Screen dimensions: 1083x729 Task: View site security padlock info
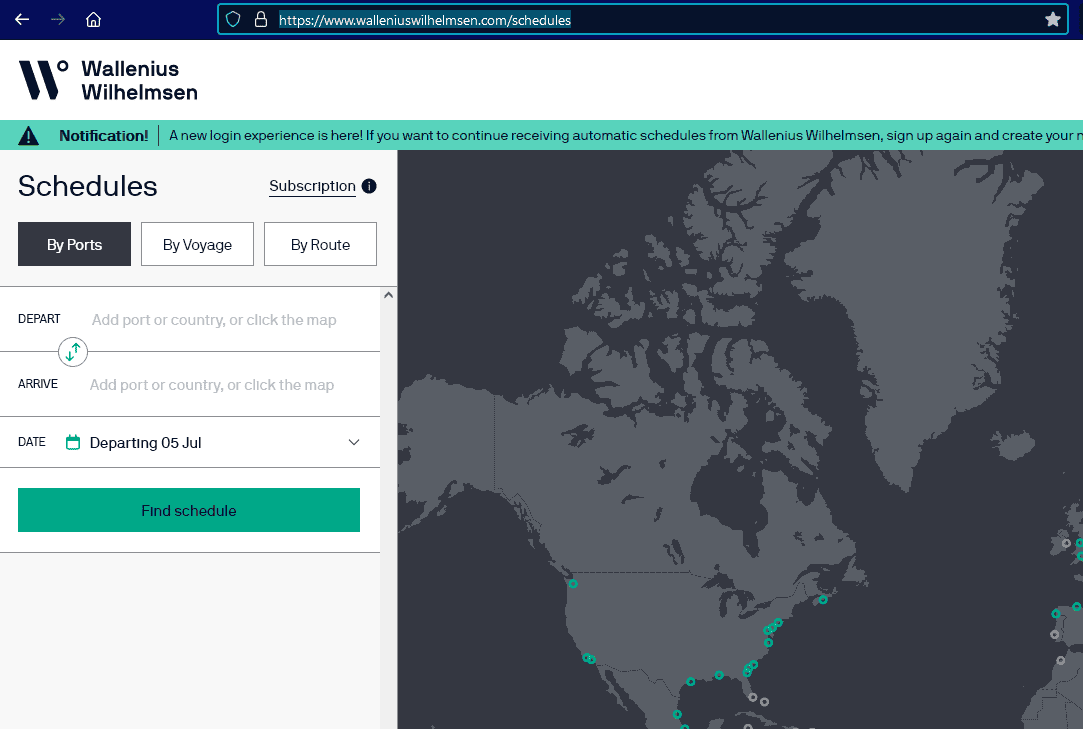click(x=260, y=19)
